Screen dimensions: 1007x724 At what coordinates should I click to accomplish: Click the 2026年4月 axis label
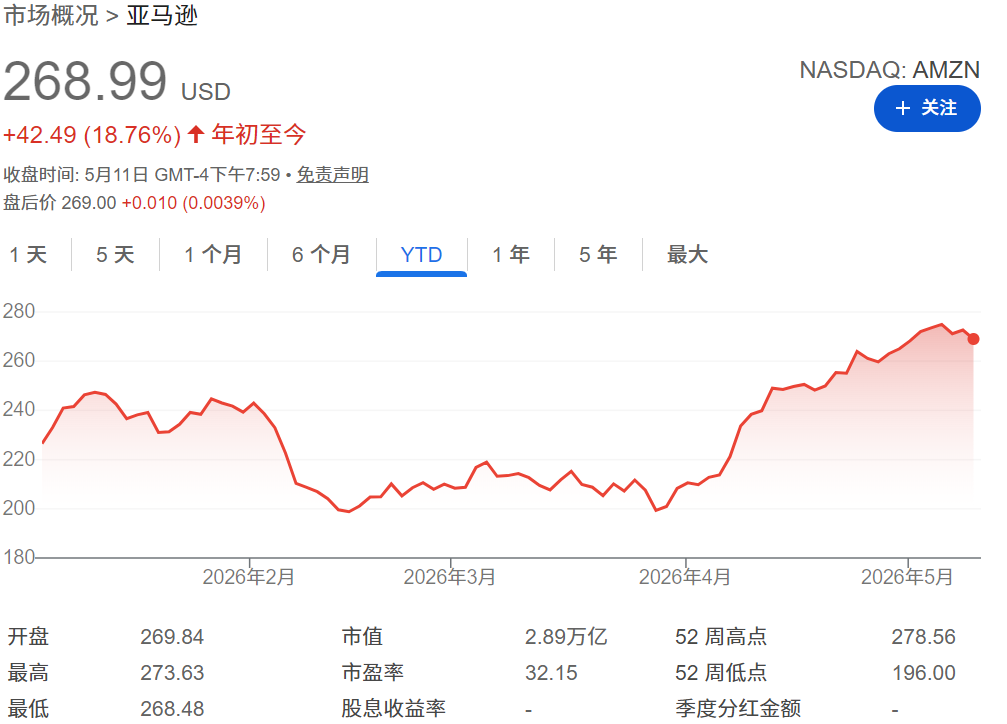(x=685, y=577)
